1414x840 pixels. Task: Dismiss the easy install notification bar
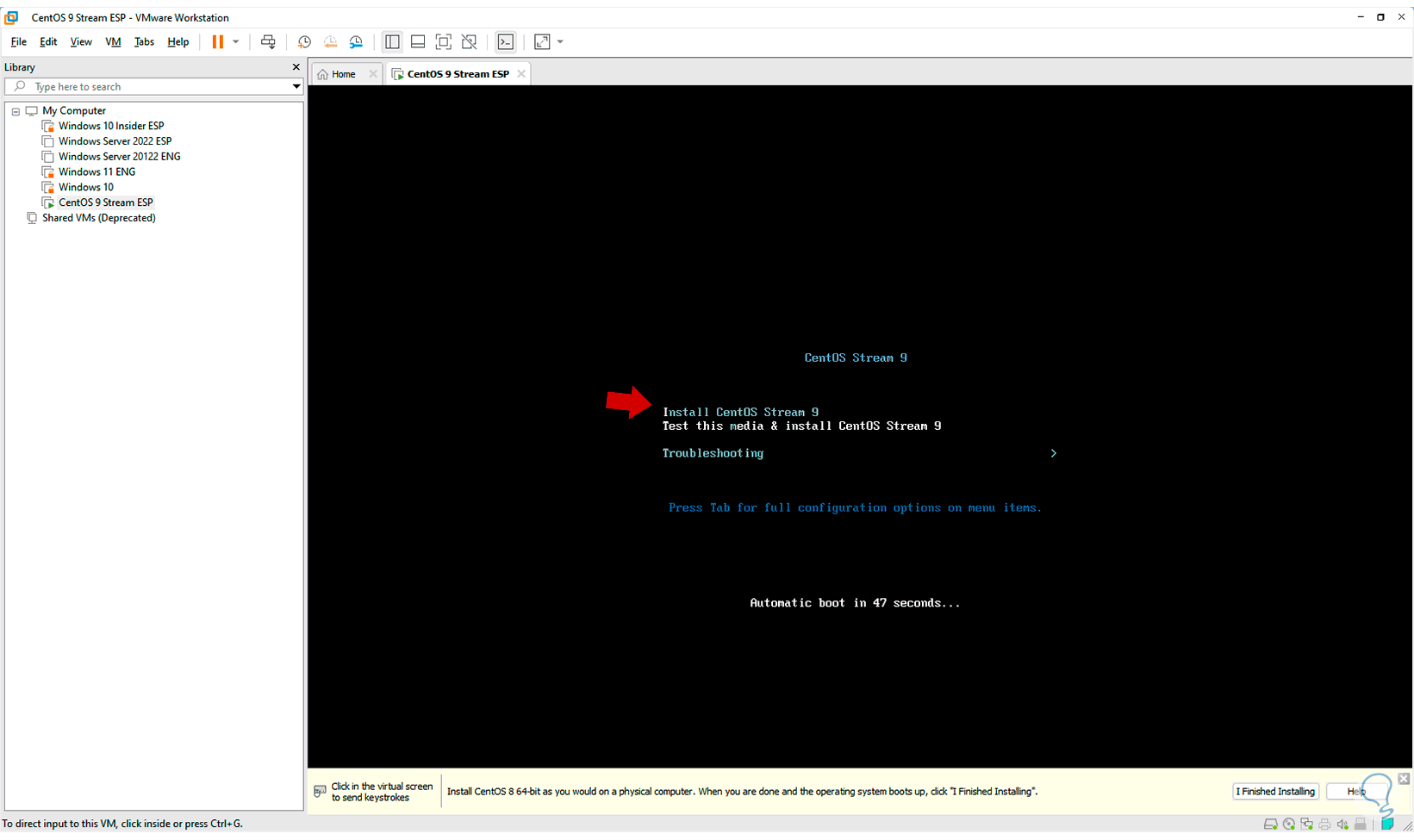pos(1404,779)
